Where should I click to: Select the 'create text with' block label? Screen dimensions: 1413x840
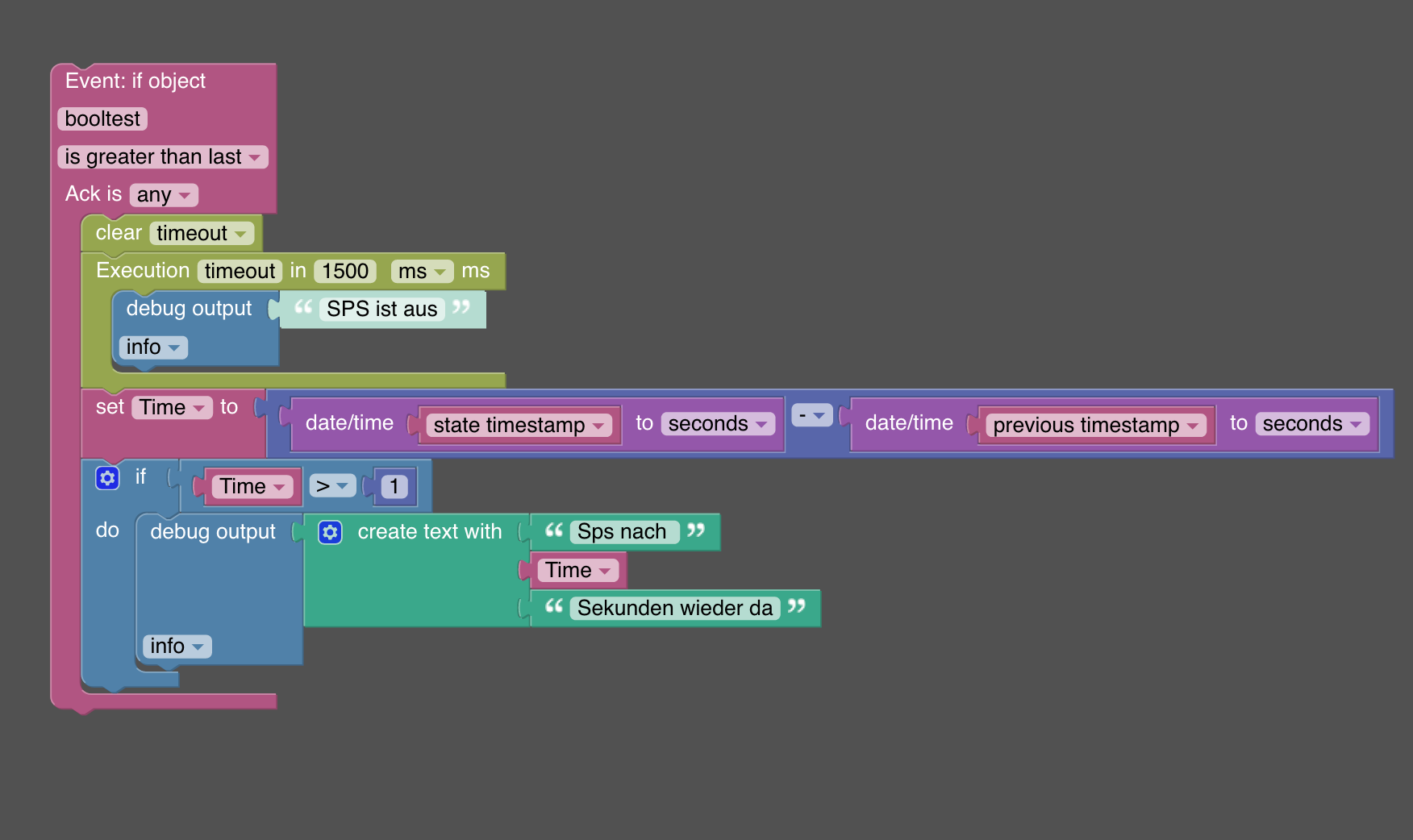tap(430, 532)
